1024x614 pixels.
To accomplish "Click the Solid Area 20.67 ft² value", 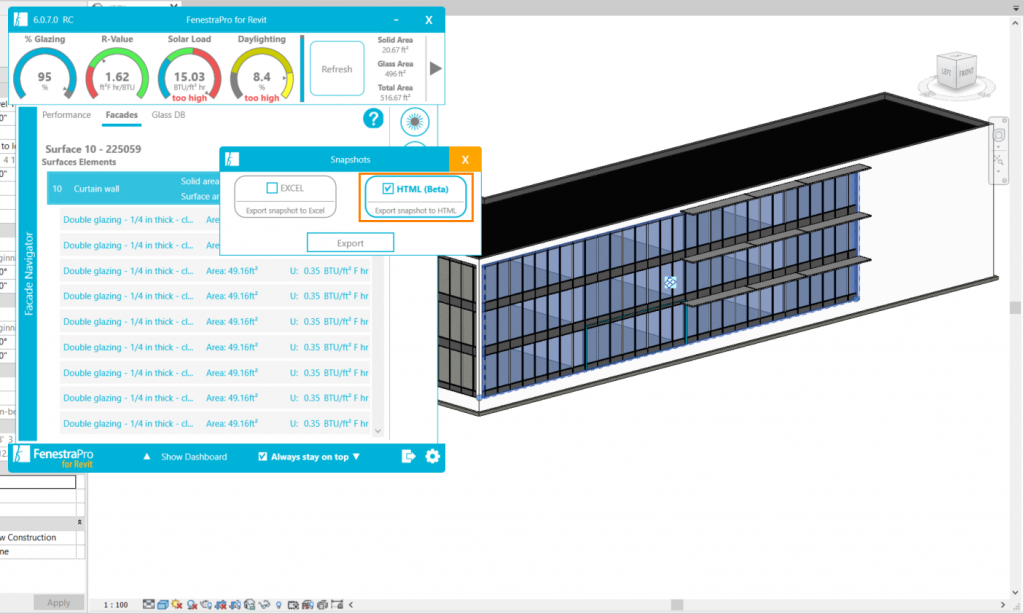I will pyautogui.click(x=395, y=50).
